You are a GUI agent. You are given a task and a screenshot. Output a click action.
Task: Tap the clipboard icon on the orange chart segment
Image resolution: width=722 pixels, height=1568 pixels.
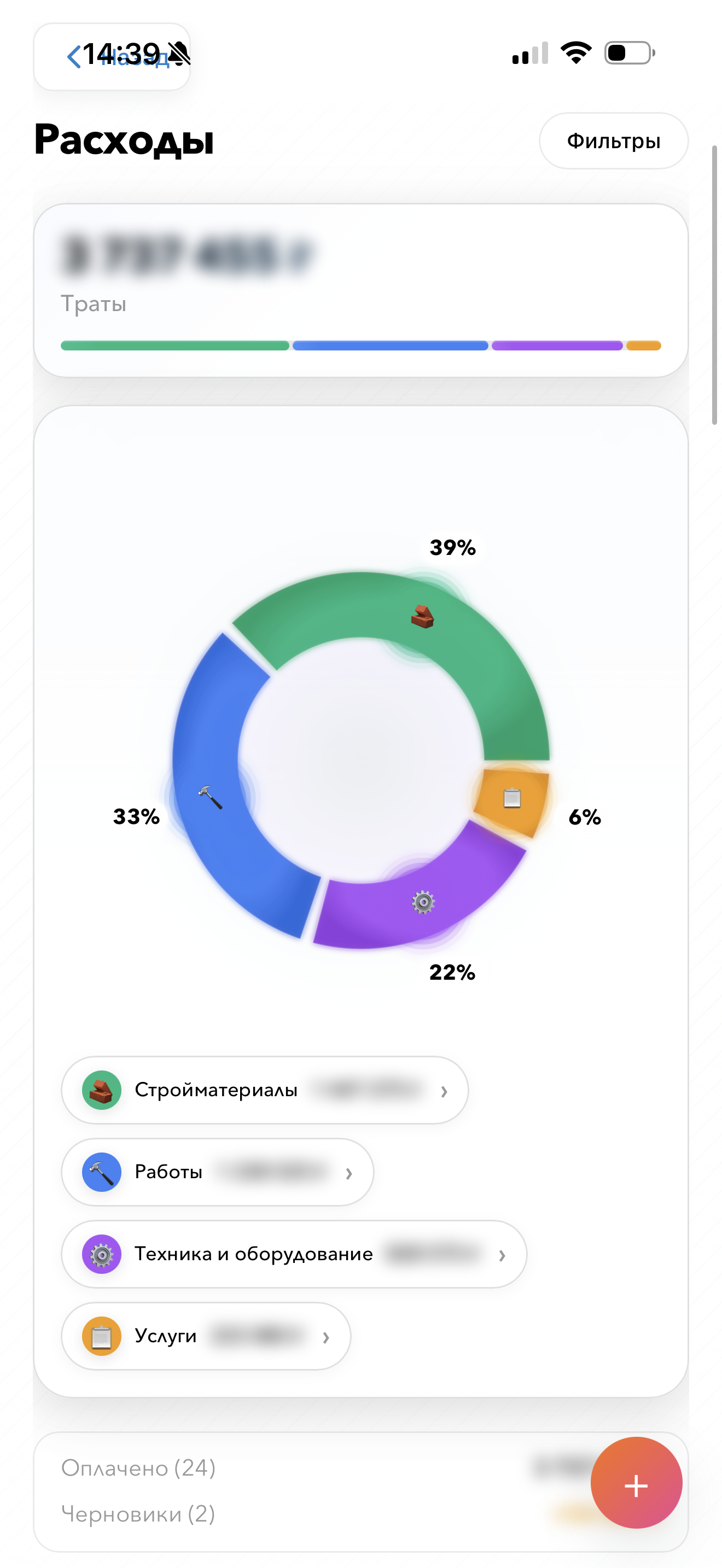coord(512,797)
